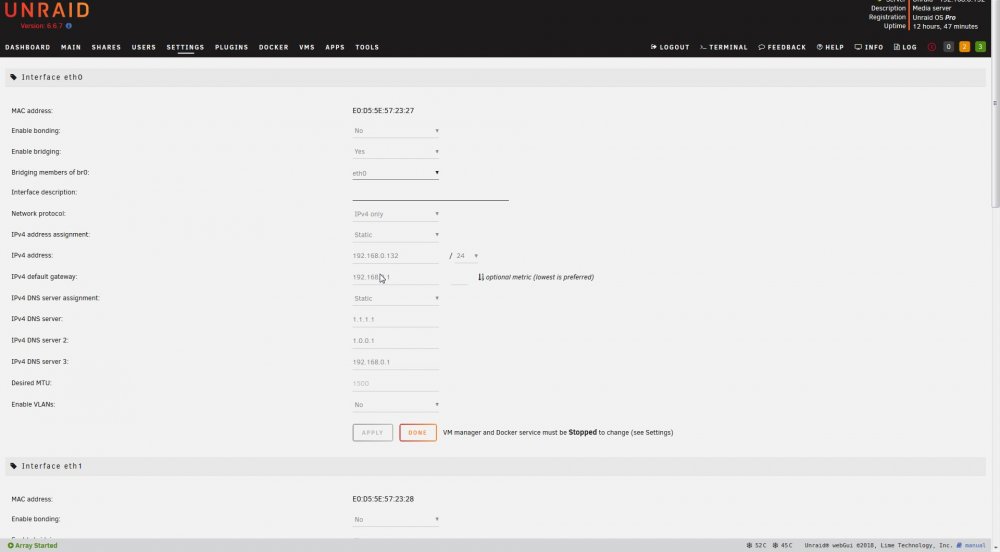Open Docker tab
The width and height of the screenshot is (1000, 552).
tap(274, 47)
